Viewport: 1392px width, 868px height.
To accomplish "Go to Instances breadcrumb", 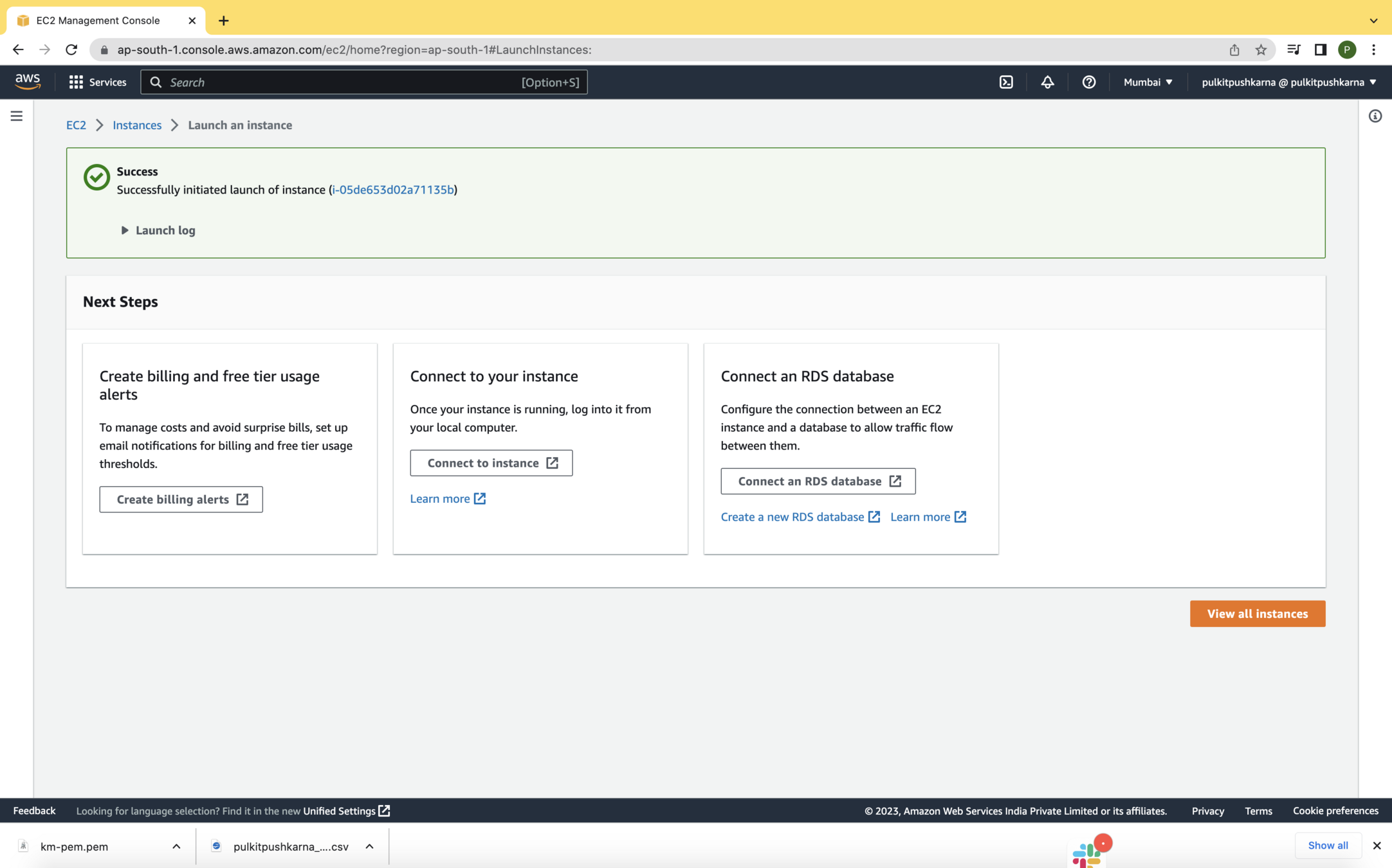I will coord(137,125).
